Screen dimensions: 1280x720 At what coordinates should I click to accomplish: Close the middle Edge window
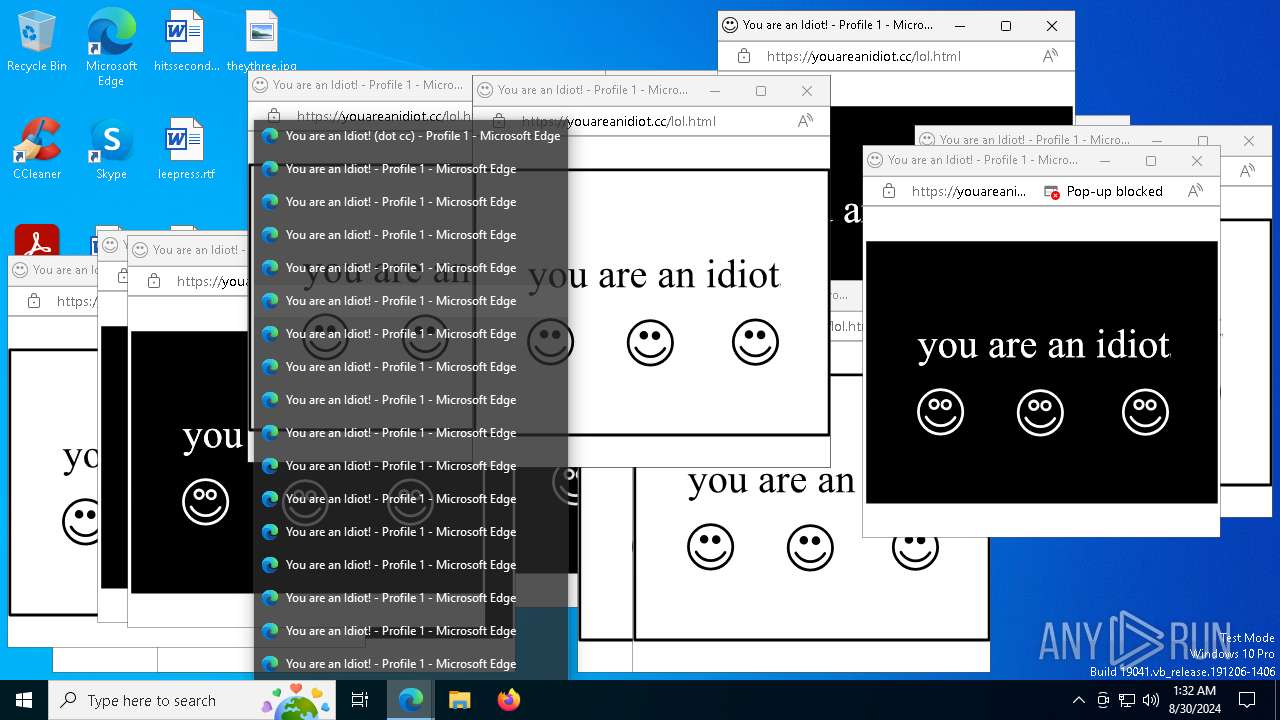(x=807, y=91)
